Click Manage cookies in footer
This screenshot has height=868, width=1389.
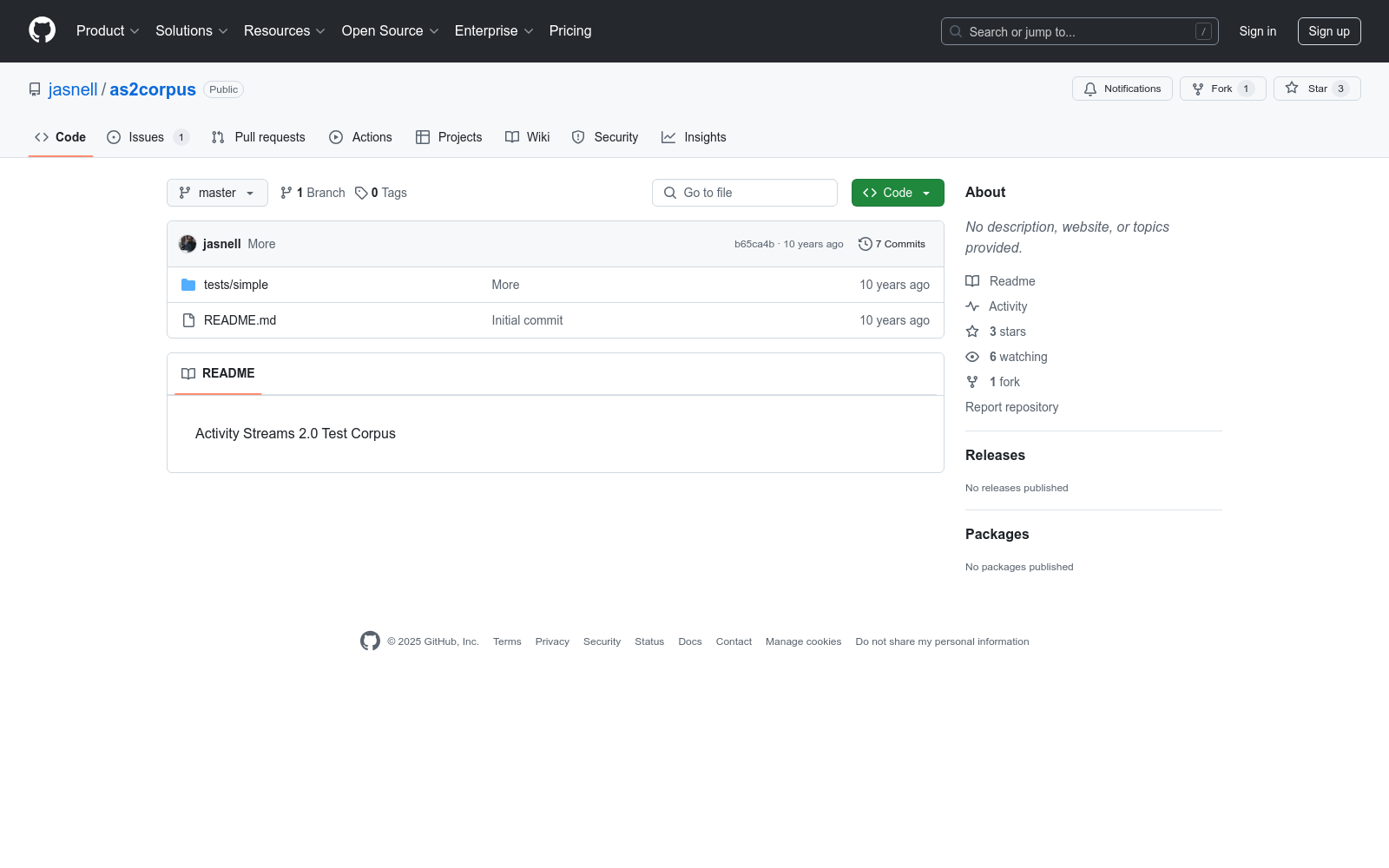point(803,641)
